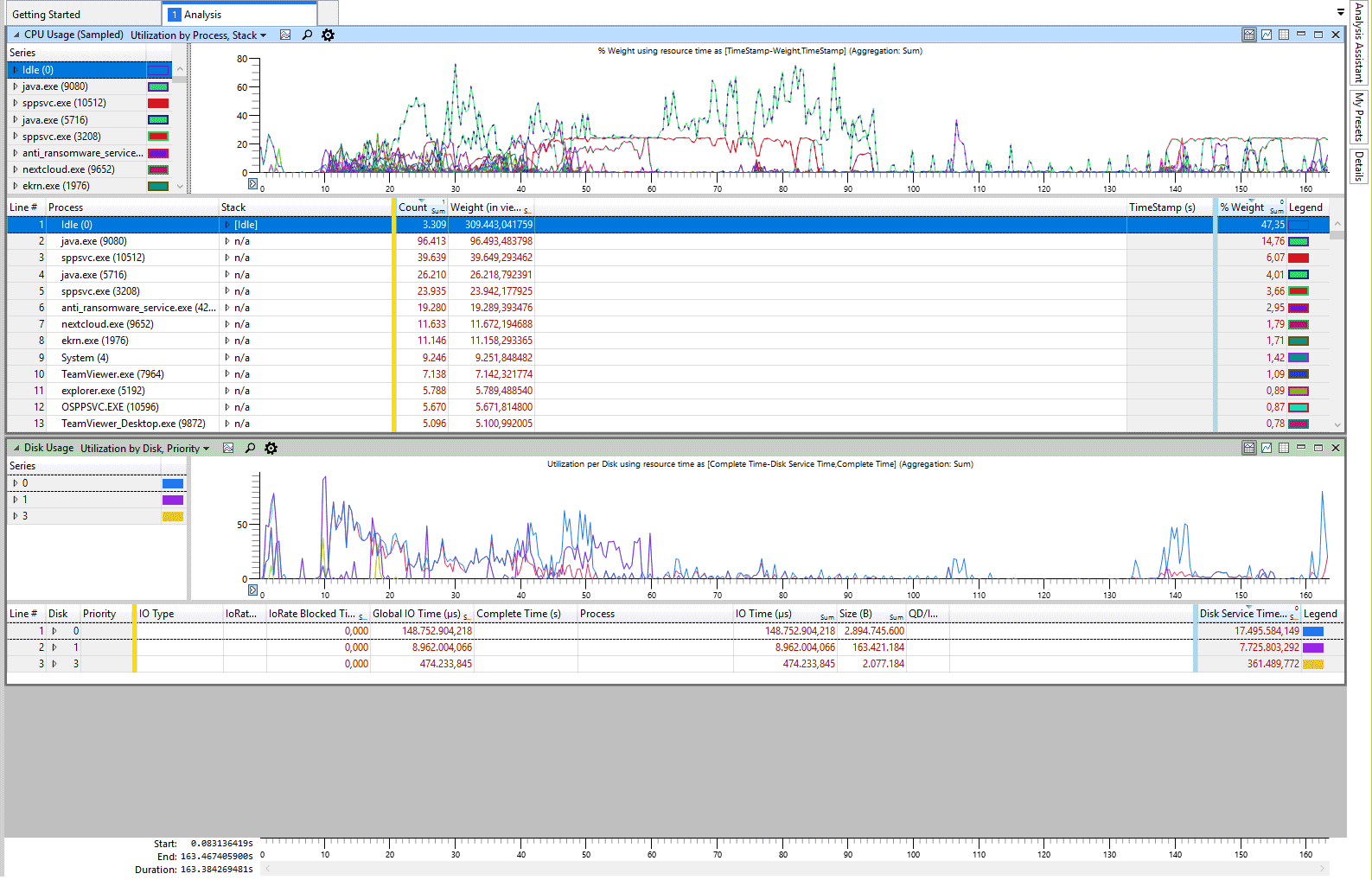Show table only in CPU Usage panel
This screenshot has height=880, width=1372.
point(1284,35)
